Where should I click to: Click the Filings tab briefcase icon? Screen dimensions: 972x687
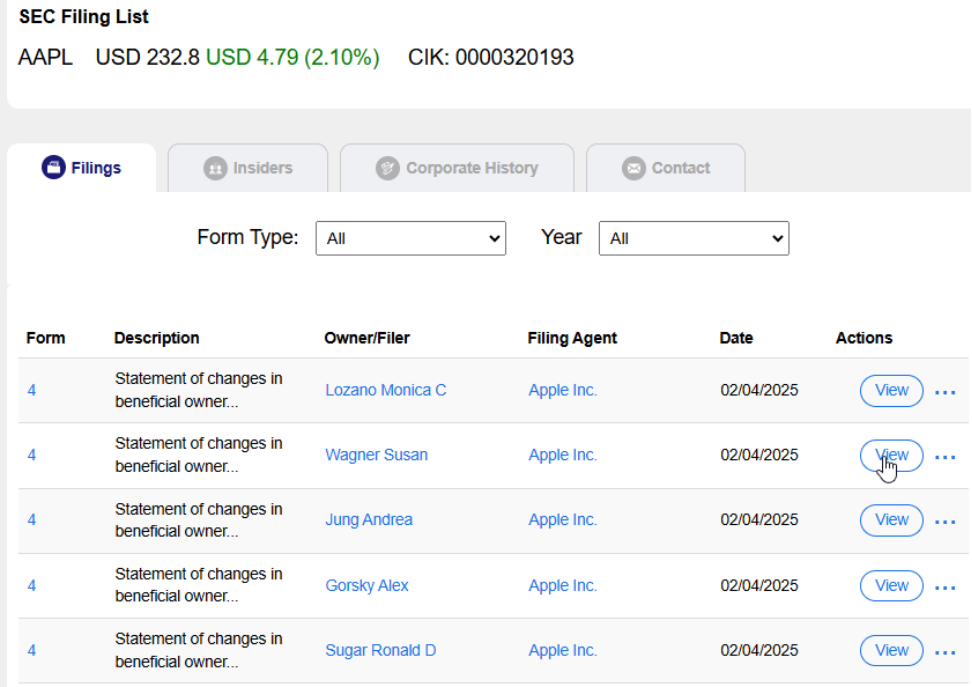click(53, 168)
